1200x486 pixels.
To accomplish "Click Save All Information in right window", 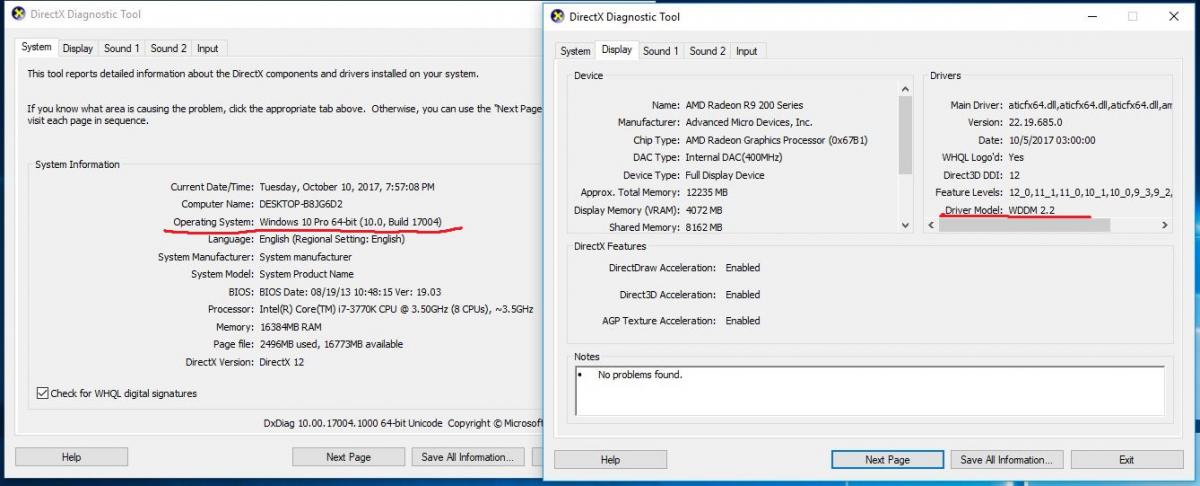I will coord(1006,460).
